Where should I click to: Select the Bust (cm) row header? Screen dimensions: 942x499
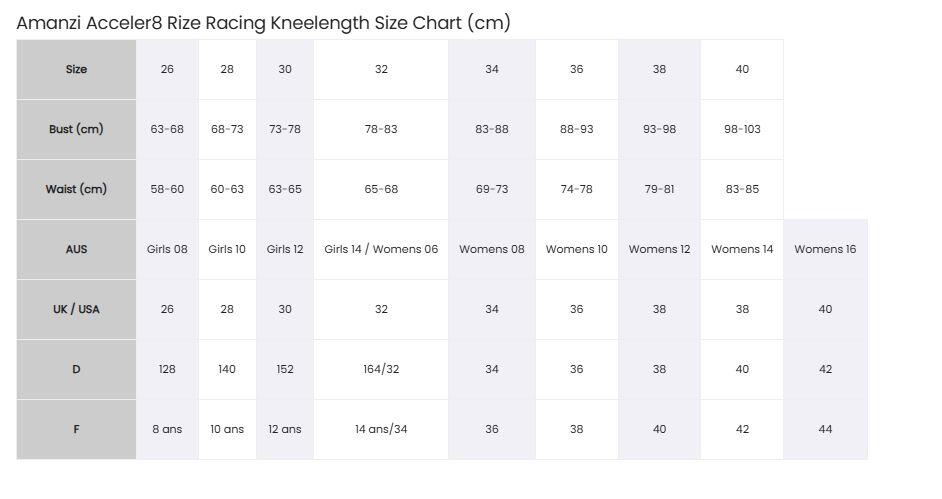point(76,130)
